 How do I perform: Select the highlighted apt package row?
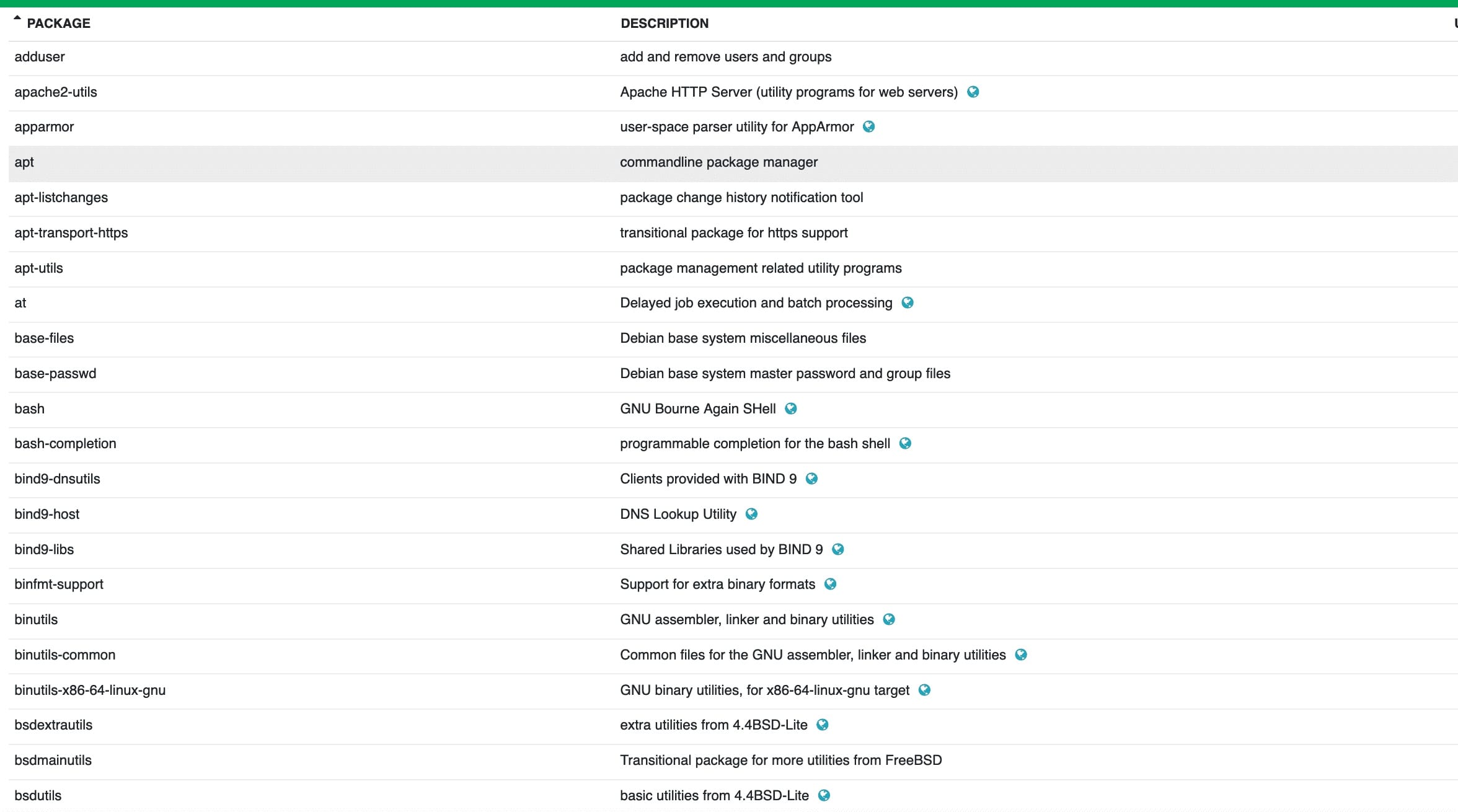pyautogui.click(x=733, y=164)
